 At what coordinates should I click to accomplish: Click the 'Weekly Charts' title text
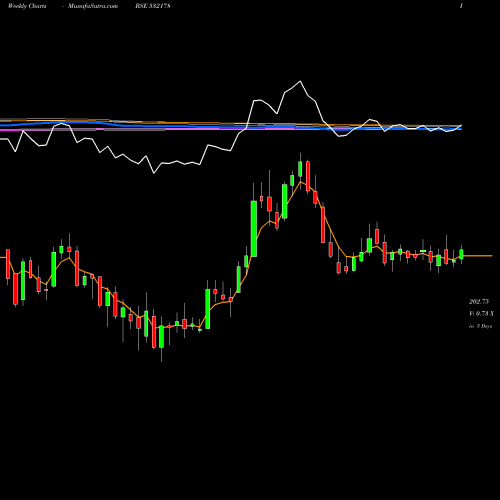27,6
